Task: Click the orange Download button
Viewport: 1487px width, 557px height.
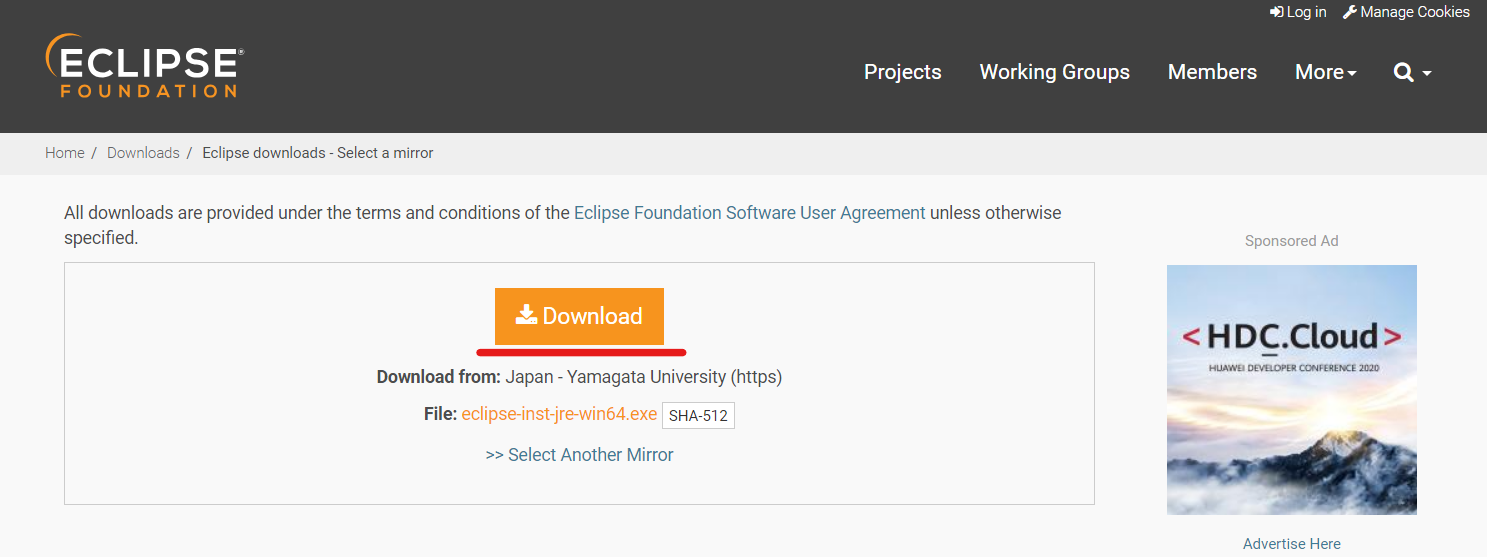Action: click(579, 316)
